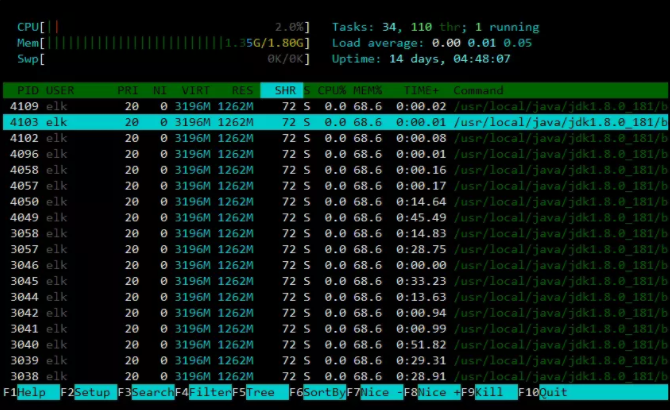Select process row PID 4058

(x=335, y=170)
